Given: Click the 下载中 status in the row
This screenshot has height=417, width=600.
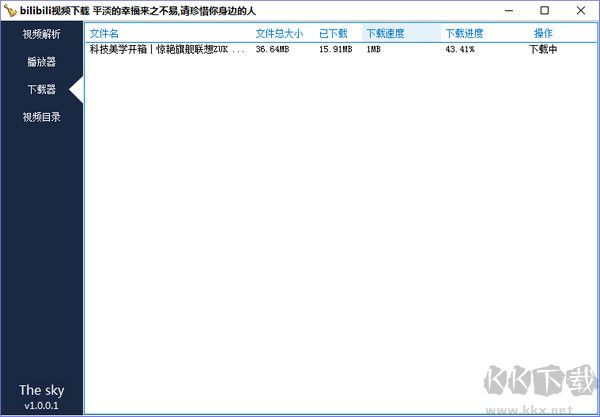Looking at the screenshot, I should coord(543,48).
